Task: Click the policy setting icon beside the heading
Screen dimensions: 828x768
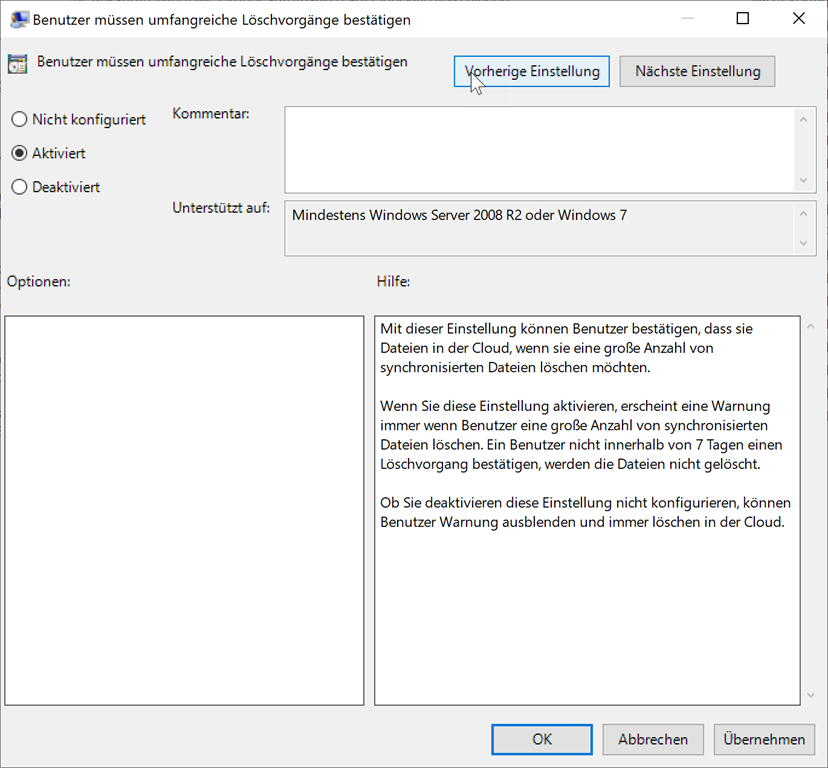Action: (17, 64)
